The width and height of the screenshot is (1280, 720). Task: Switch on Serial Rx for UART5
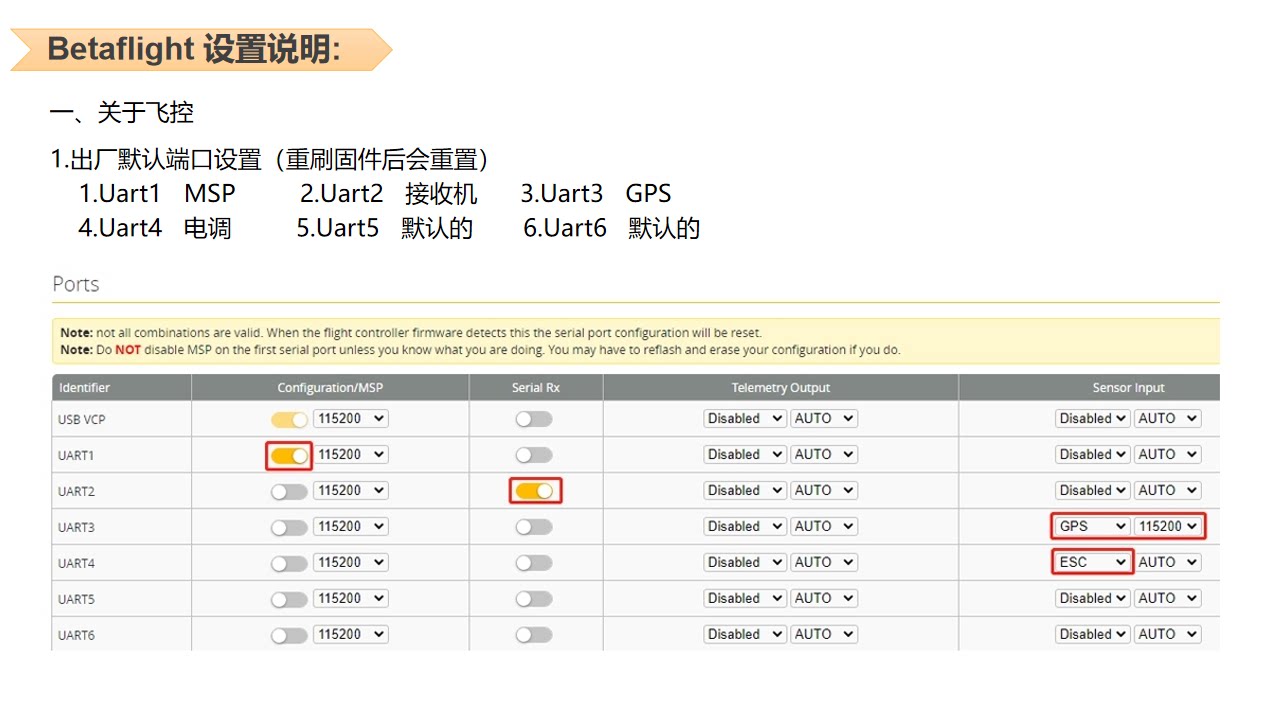(x=534, y=599)
